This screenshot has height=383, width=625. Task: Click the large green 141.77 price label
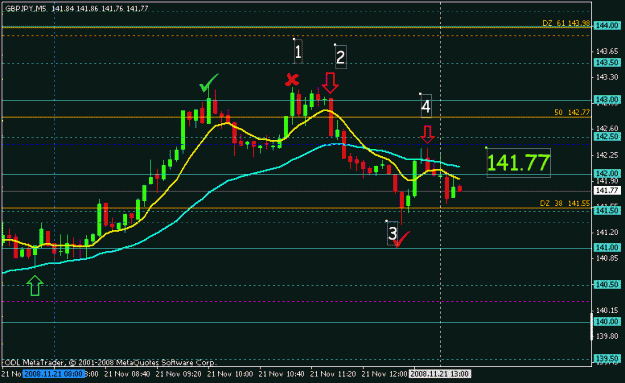click(x=519, y=163)
